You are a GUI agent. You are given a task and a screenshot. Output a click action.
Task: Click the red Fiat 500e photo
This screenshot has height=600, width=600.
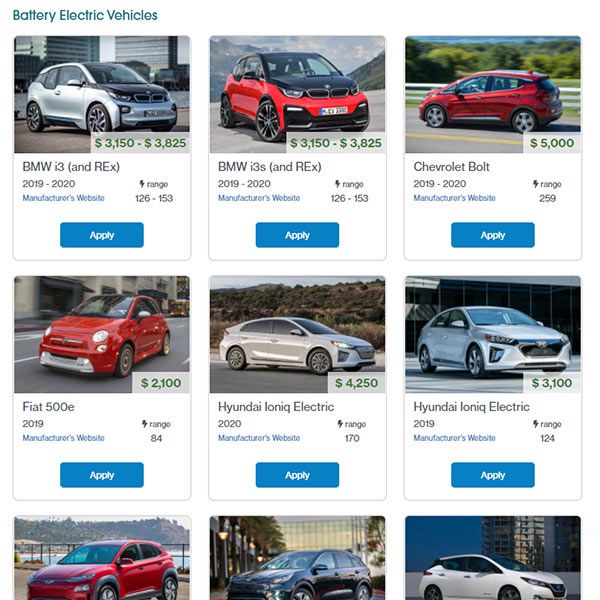point(102,334)
